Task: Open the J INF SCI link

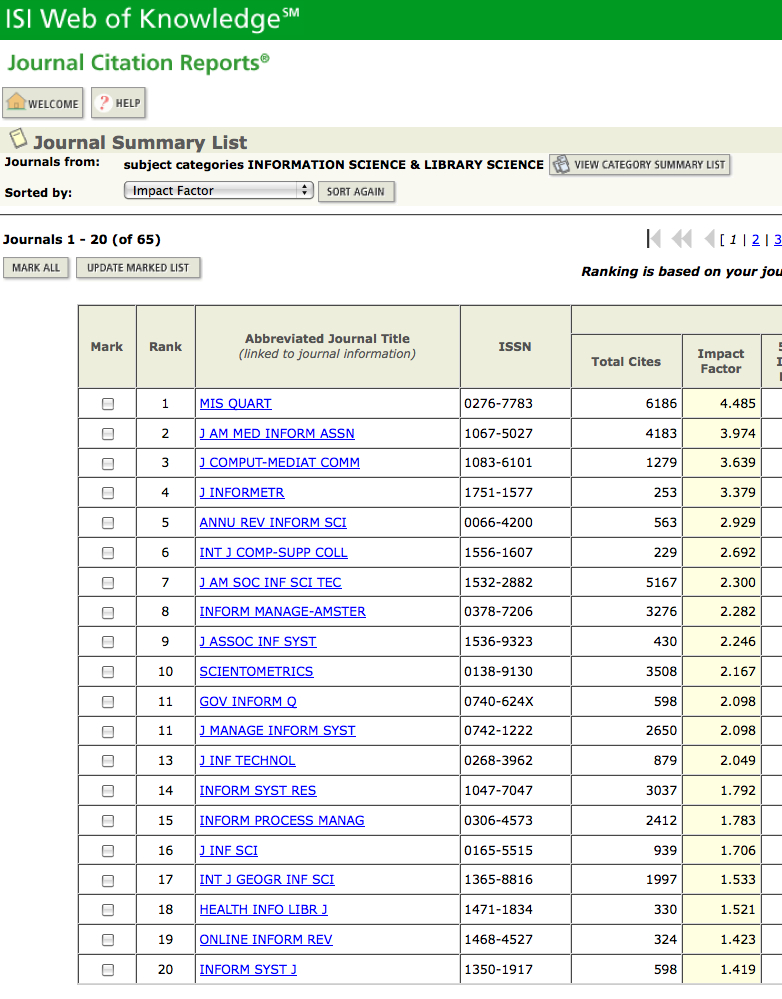Action: point(228,851)
